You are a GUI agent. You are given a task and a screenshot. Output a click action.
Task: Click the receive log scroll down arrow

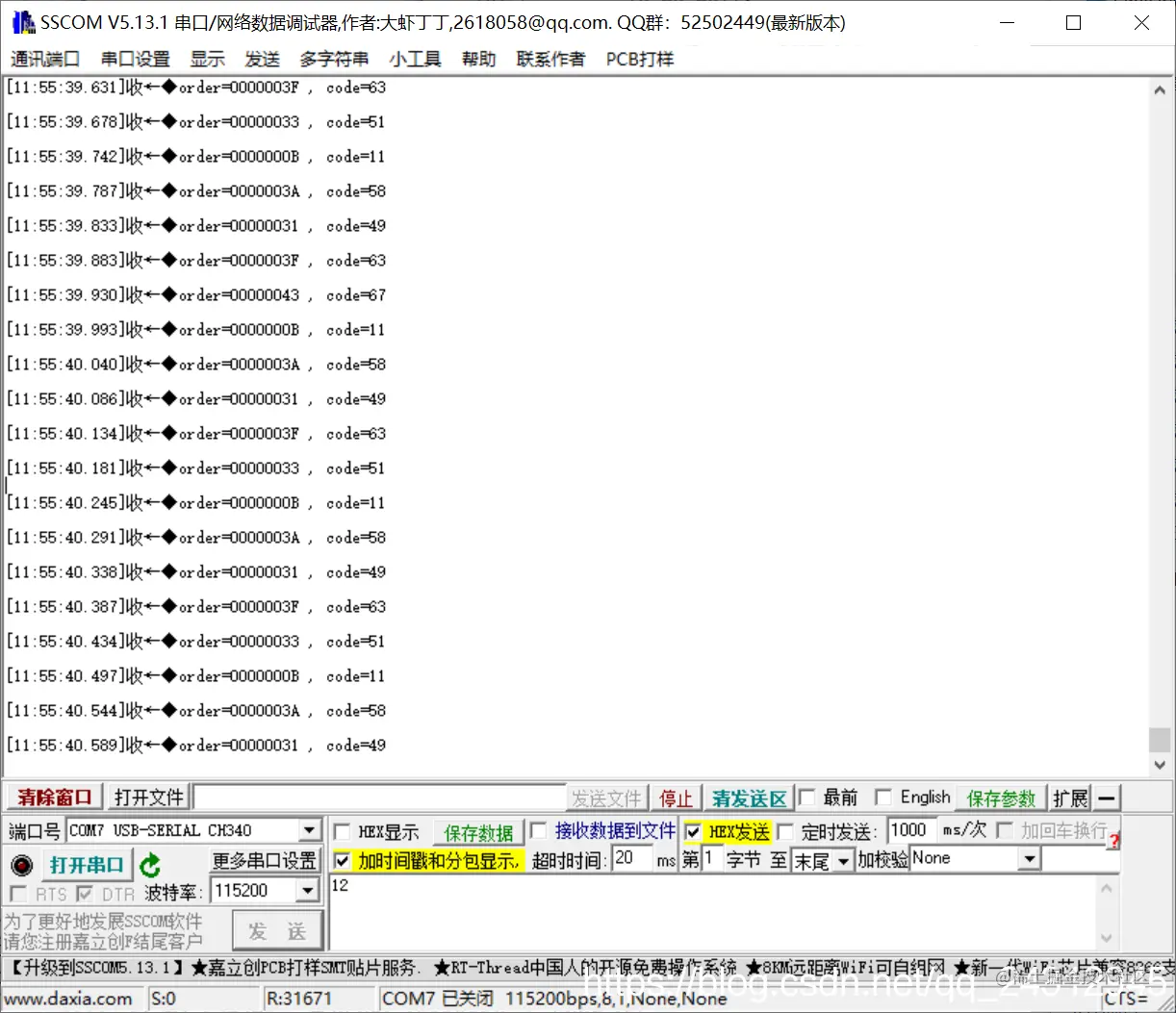[x=1160, y=765]
